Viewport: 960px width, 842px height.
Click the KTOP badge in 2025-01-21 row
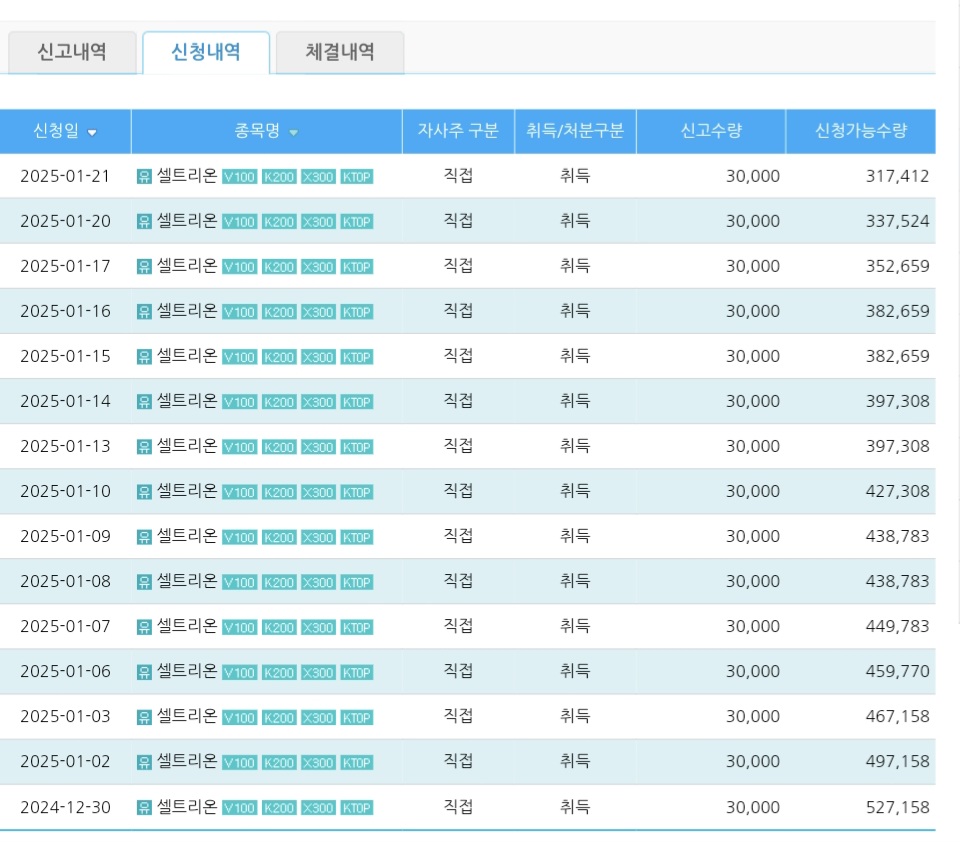[356, 177]
